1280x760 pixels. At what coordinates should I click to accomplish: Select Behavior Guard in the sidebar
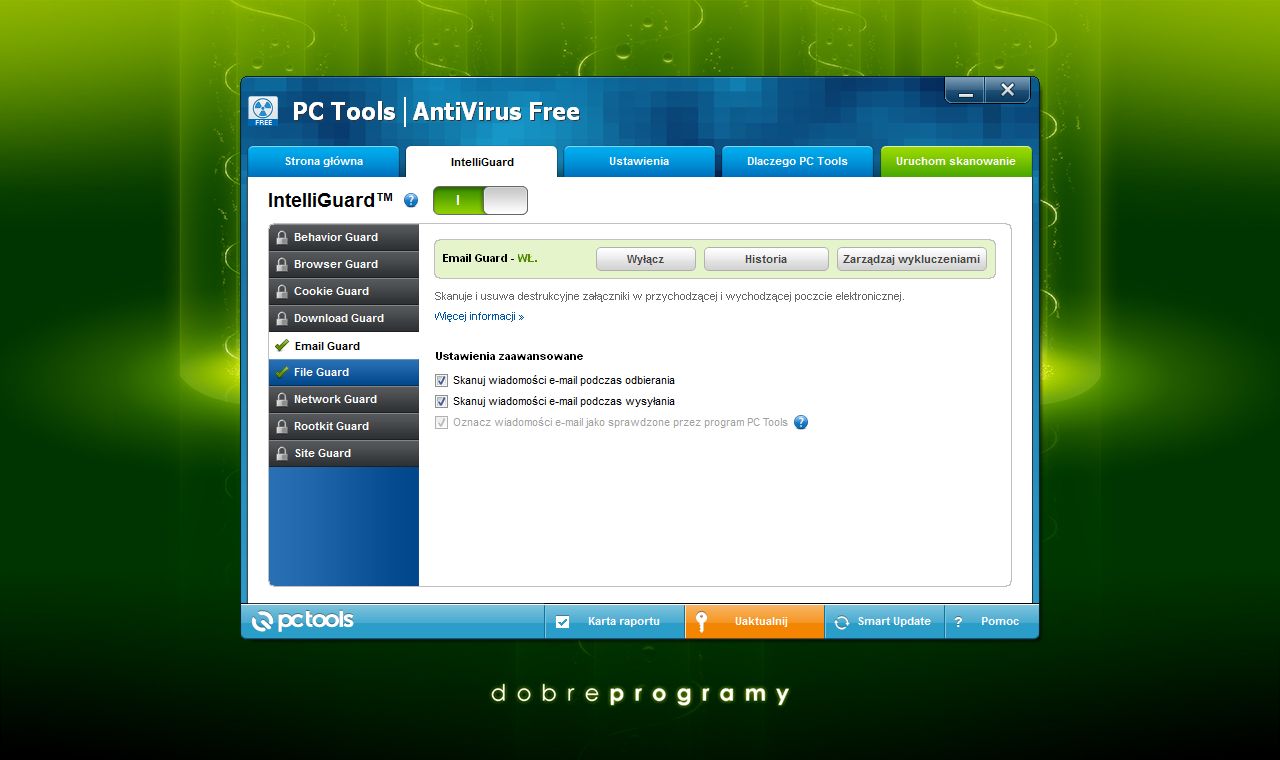coord(344,238)
